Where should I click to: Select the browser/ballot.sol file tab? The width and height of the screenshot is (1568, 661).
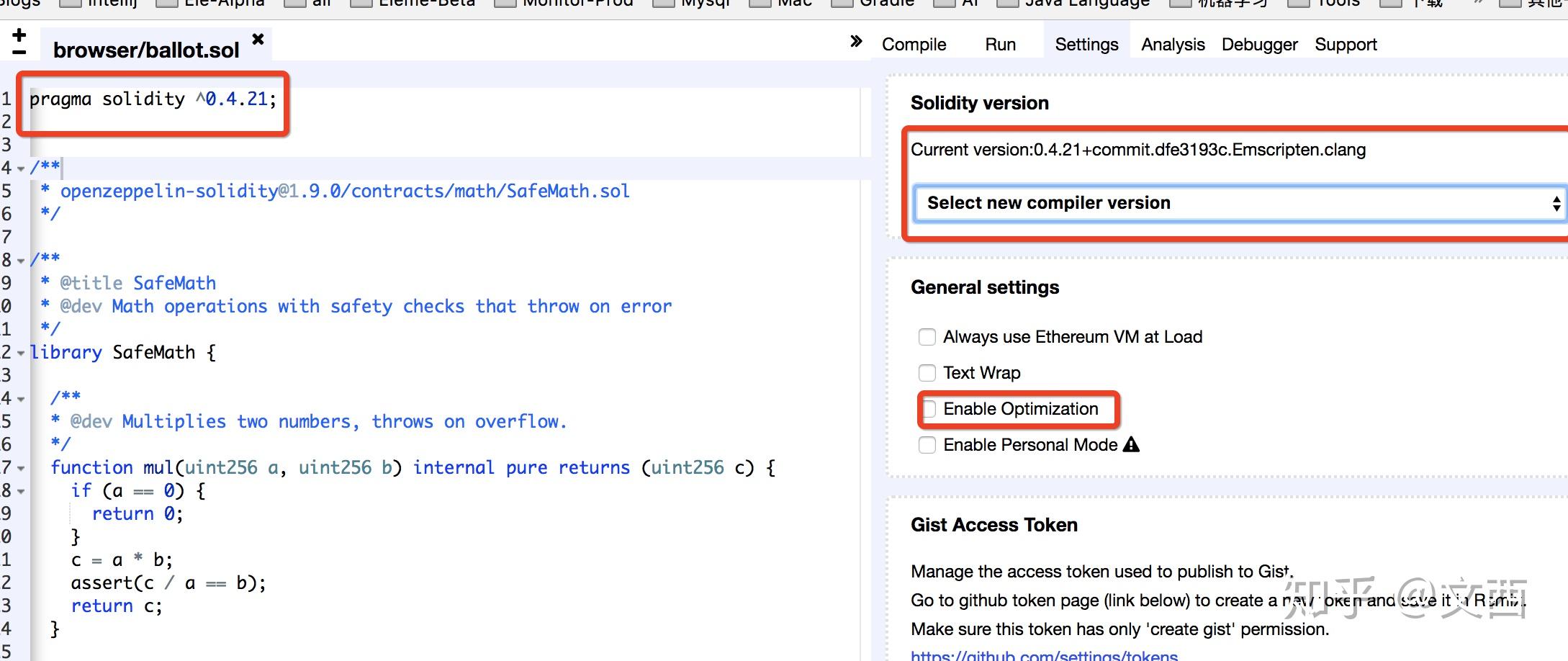pos(146,50)
